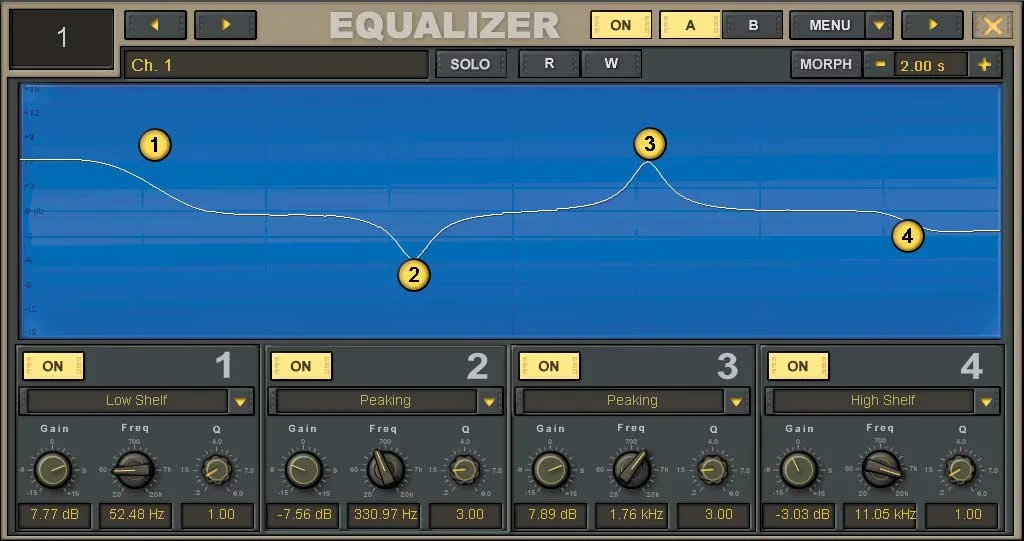
Task: Click the 2.00 s morph time field
Action: point(930,65)
